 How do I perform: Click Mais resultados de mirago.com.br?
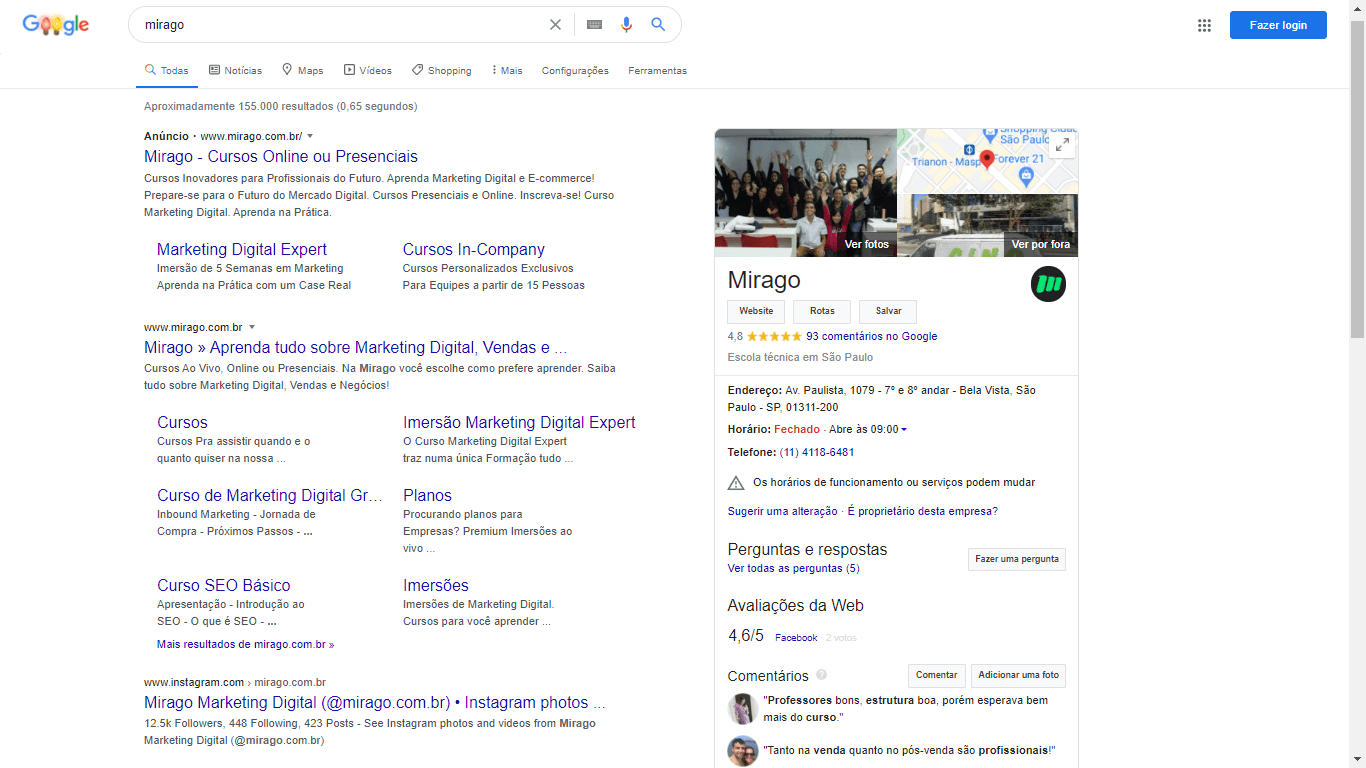[246, 645]
